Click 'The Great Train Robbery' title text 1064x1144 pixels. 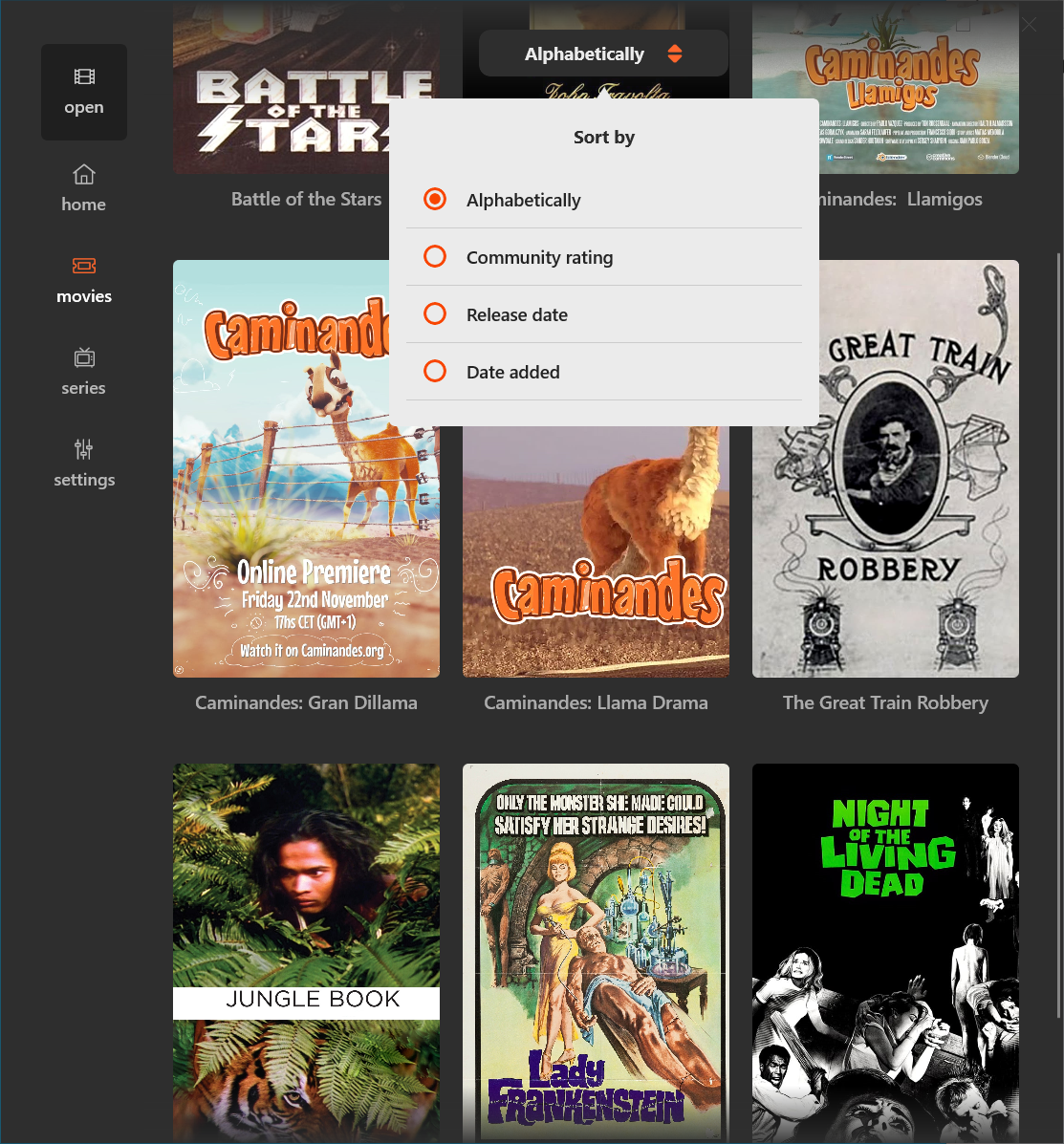coord(885,702)
